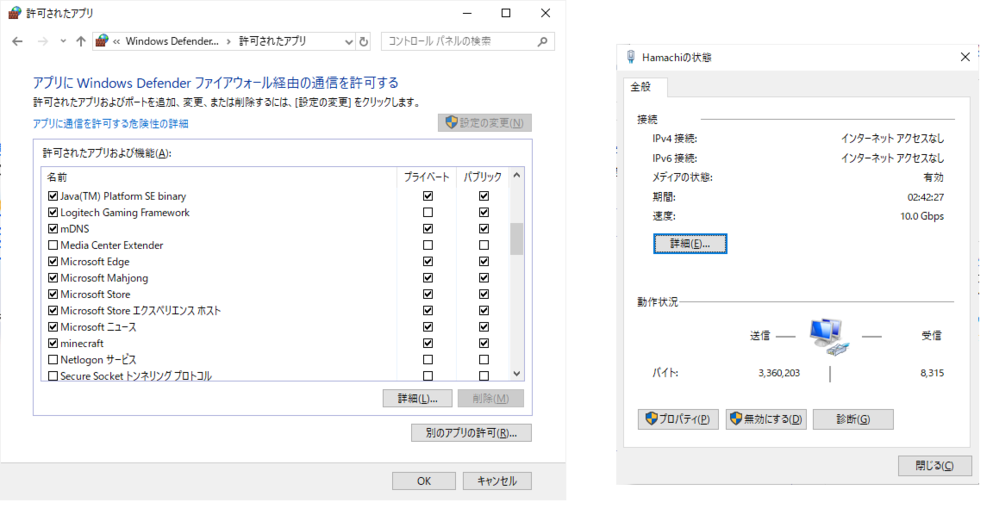This screenshot has width=999, height=521.
Task: Toggle mDNS public checkbox
Action: click(484, 229)
